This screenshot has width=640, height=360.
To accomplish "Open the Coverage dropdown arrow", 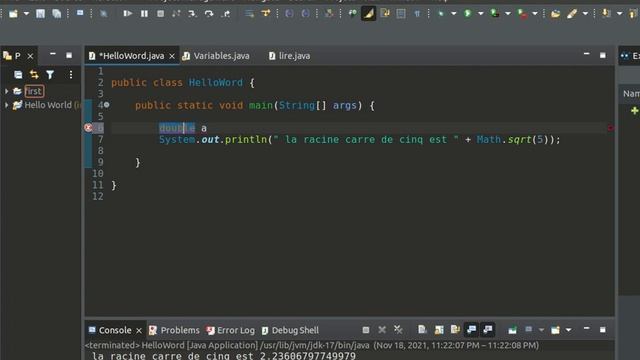I will (x=508, y=14).
